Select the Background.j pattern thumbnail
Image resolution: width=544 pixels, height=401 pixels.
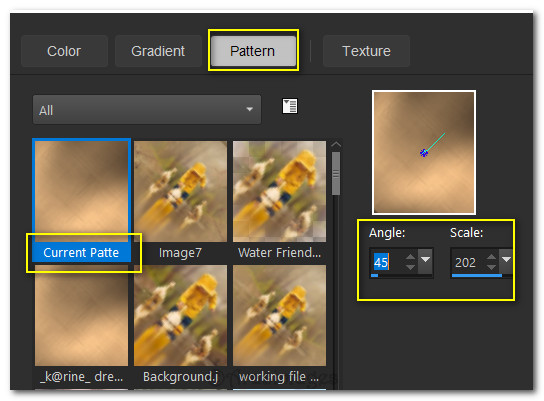180,324
